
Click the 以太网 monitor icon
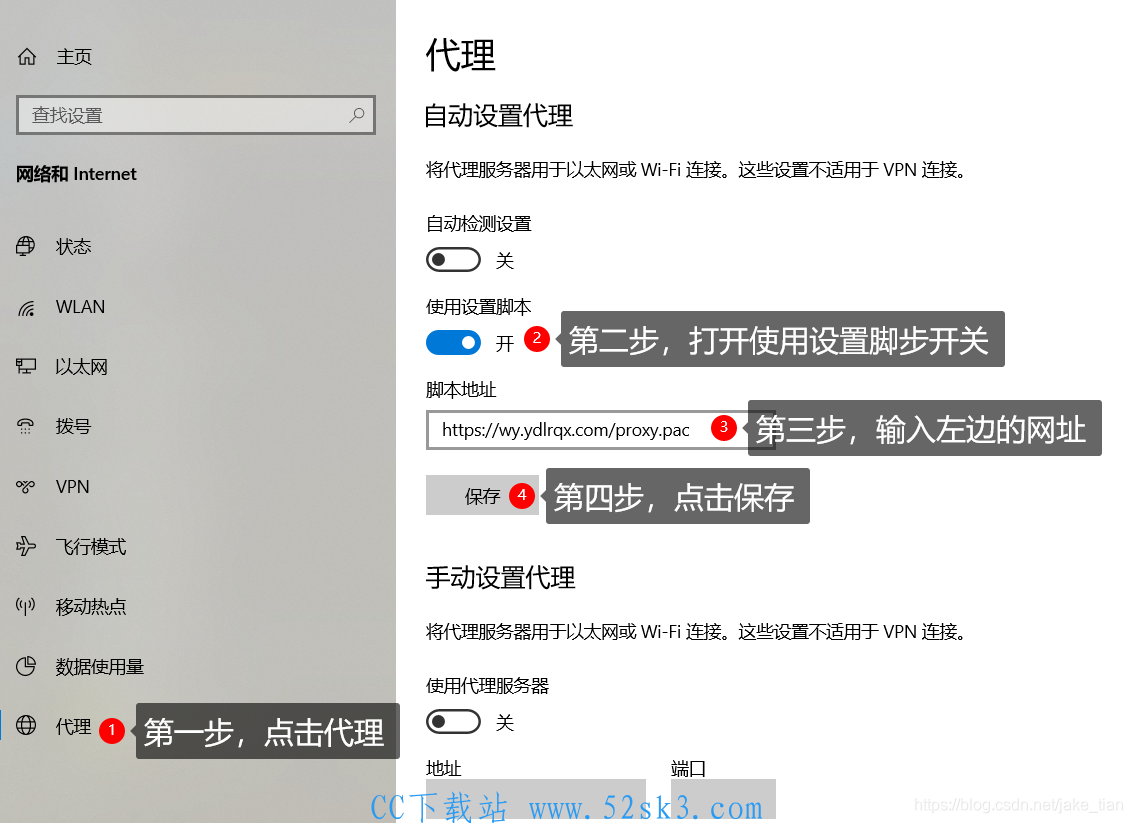point(26,367)
